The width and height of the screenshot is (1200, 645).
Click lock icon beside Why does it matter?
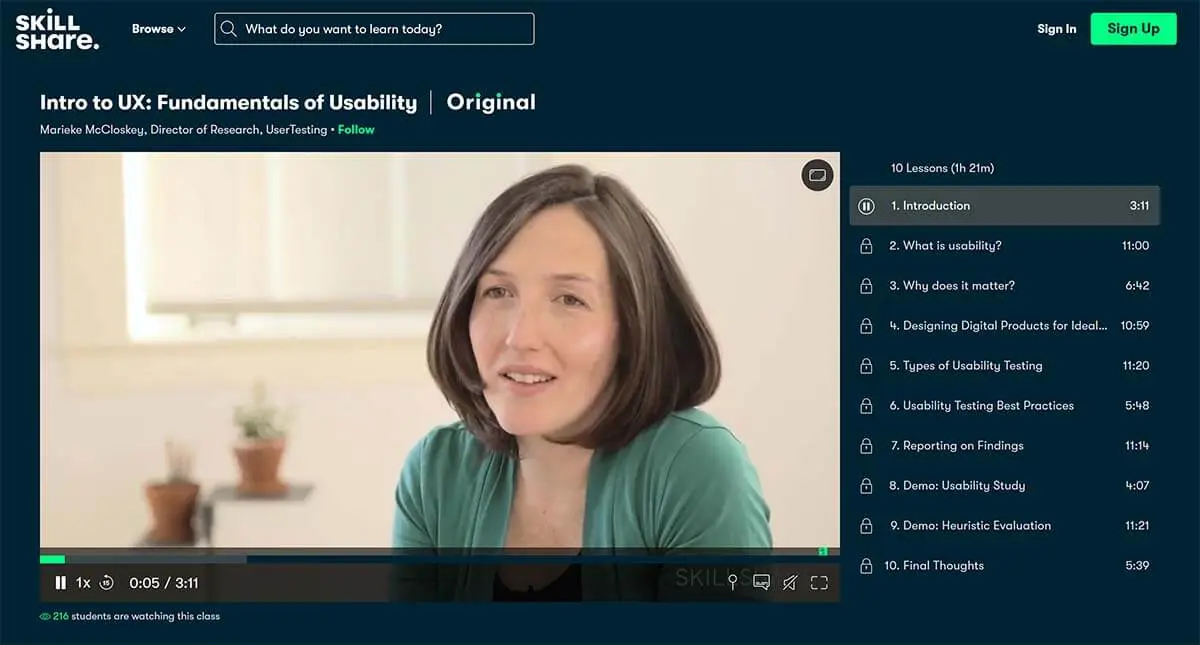tap(867, 286)
